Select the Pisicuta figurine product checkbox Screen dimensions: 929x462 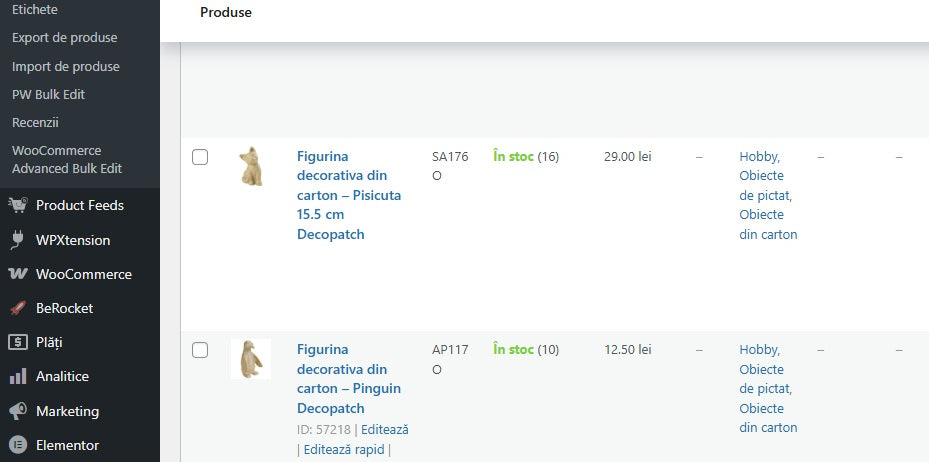pos(200,157)
